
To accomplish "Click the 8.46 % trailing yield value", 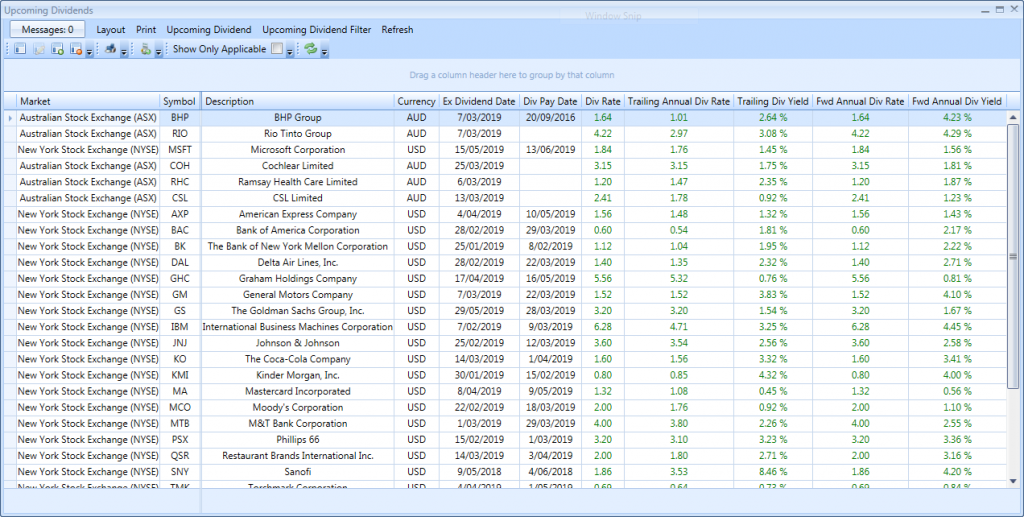I will pyautogui.click(x=773, y=472).
